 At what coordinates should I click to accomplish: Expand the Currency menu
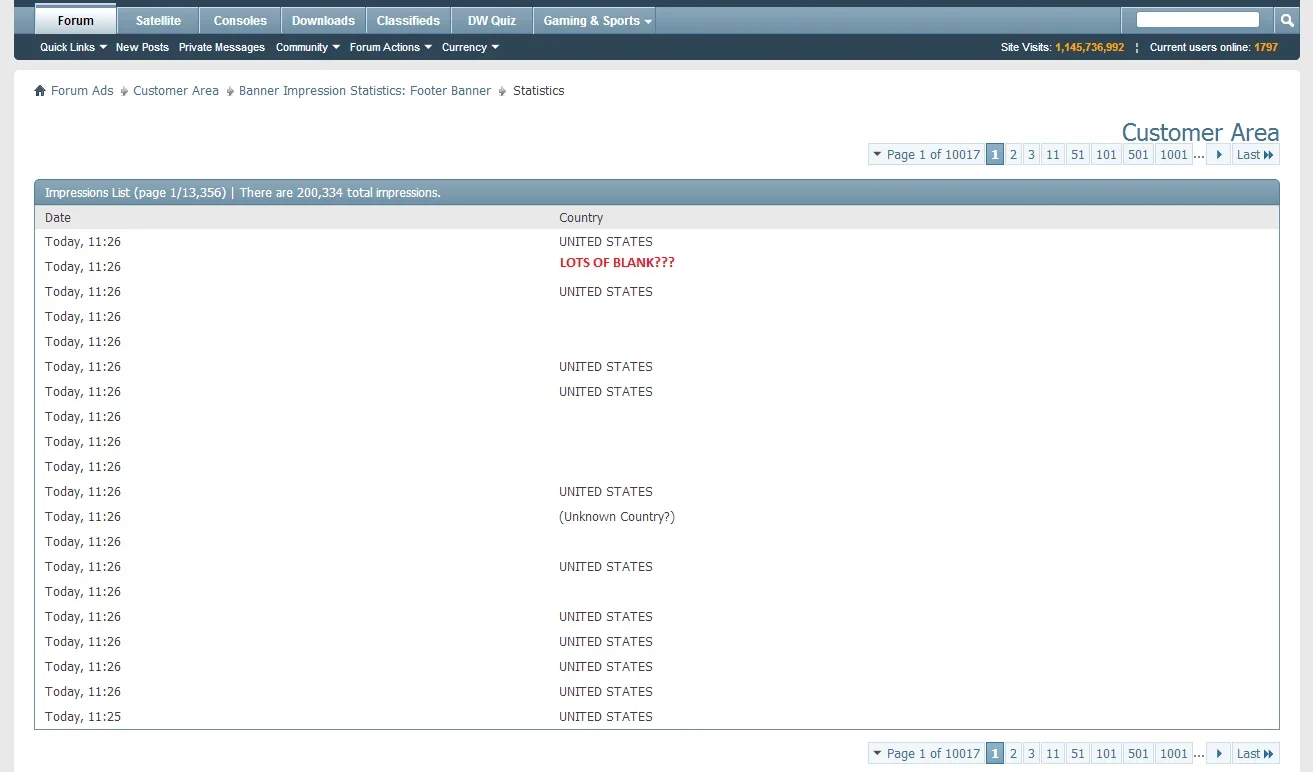click(470, 47)
